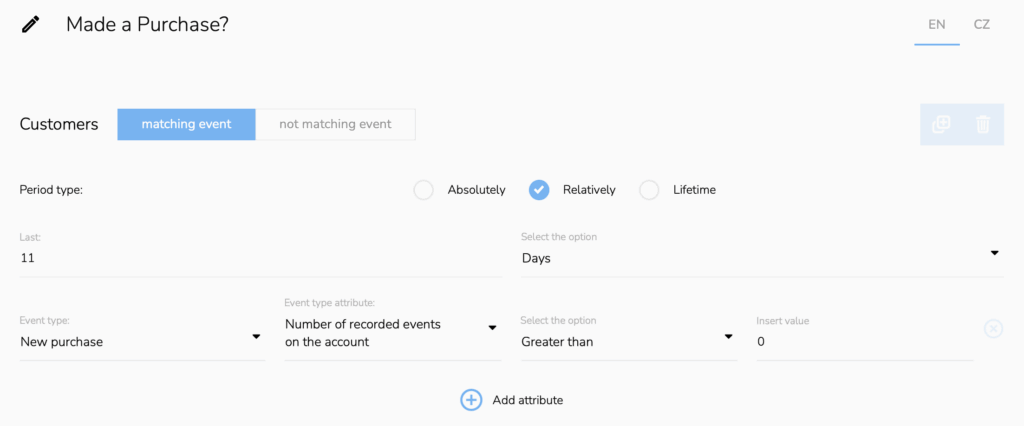This screenshot has width=1024, height=426.
Task: Select the not matching event button
Action: (335, 124)
